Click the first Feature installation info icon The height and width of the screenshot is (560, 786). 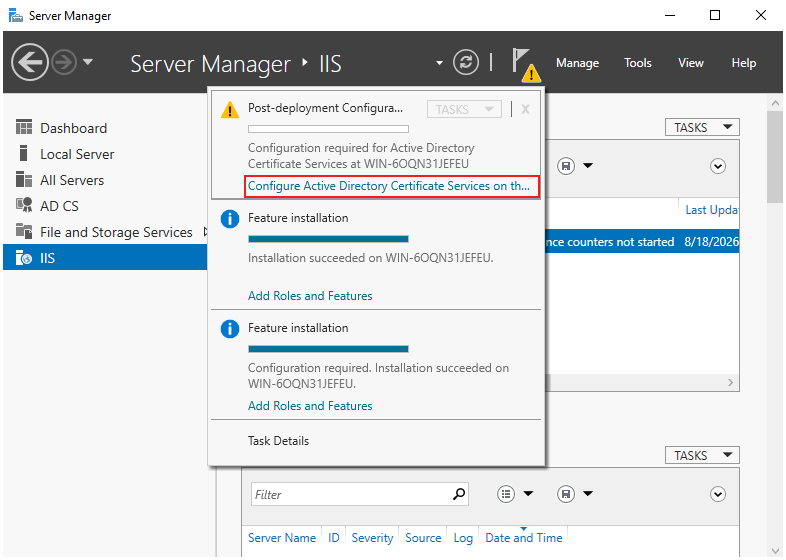pyautogui.click(x=230, y=219)
